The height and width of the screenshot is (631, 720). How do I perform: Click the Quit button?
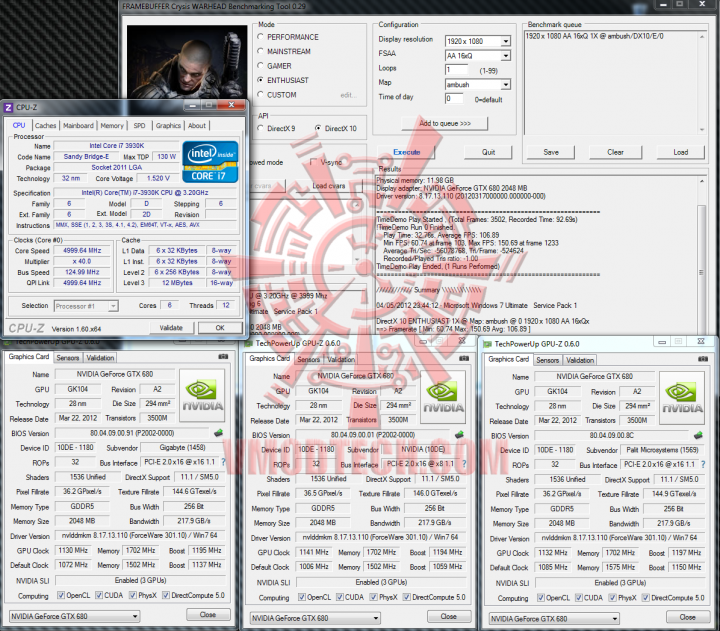[x=489, y=152]
